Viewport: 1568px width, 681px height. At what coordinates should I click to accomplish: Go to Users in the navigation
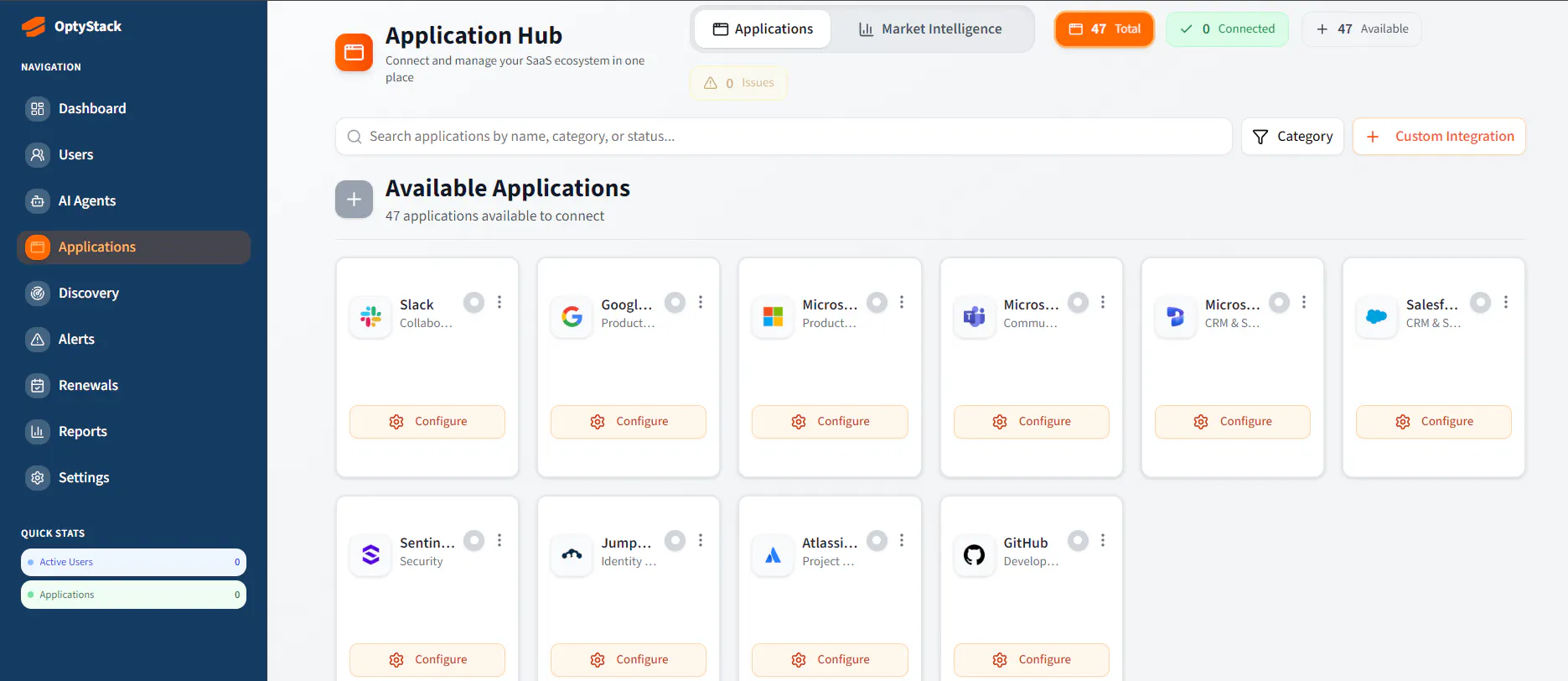tap(133, 154)
